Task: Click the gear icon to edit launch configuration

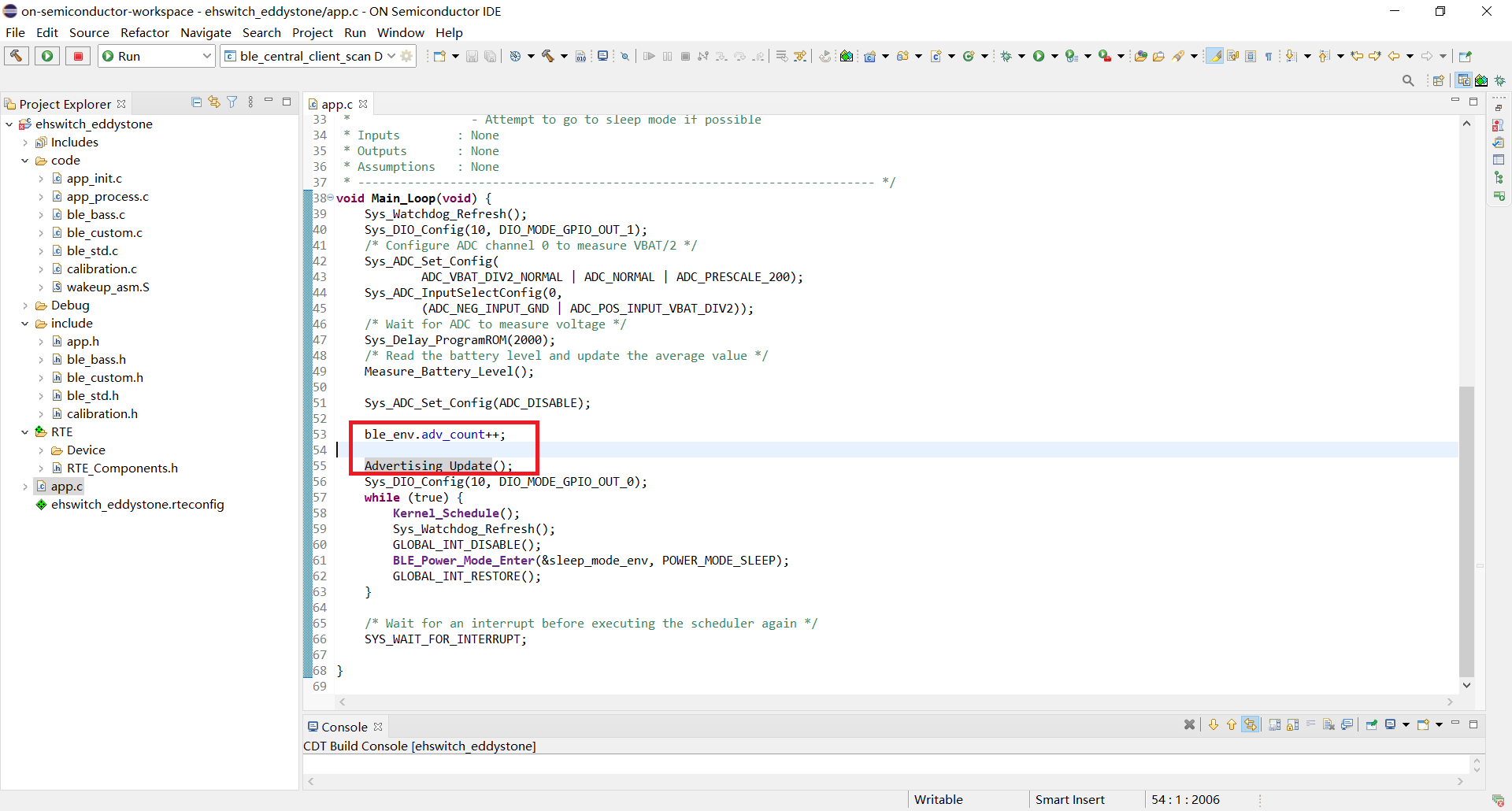Action: coord(407,56)
